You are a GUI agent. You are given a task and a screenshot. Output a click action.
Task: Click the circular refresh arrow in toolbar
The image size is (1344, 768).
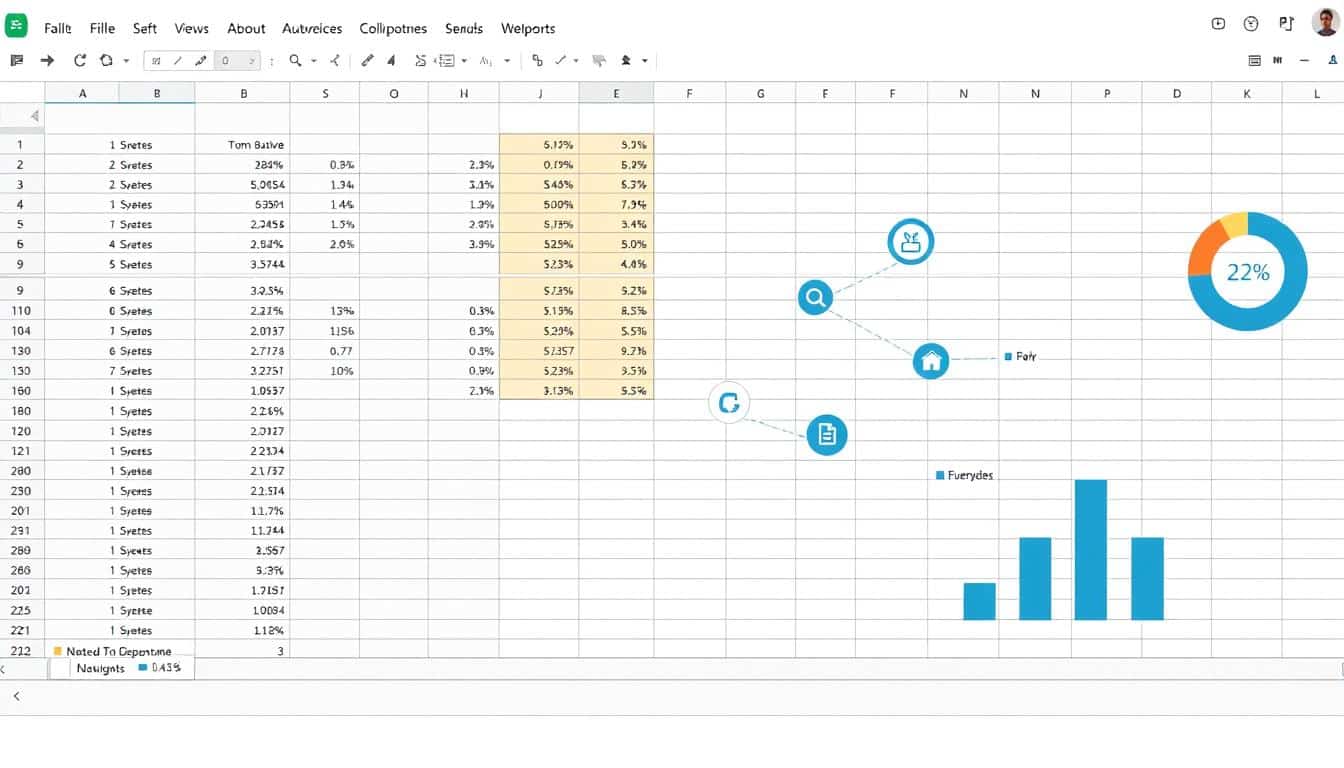pyautogui.click(x=80, y=61)
